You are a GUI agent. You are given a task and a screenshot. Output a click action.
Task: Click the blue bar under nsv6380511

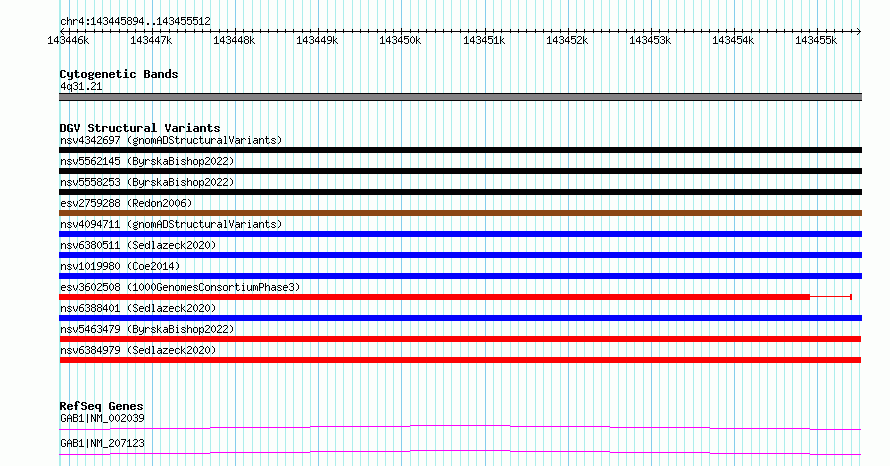(x=460, y=255)
